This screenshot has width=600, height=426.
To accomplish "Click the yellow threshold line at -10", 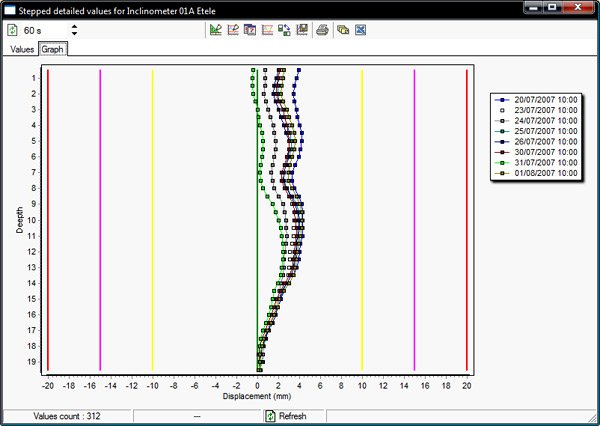I will [153, 220].
